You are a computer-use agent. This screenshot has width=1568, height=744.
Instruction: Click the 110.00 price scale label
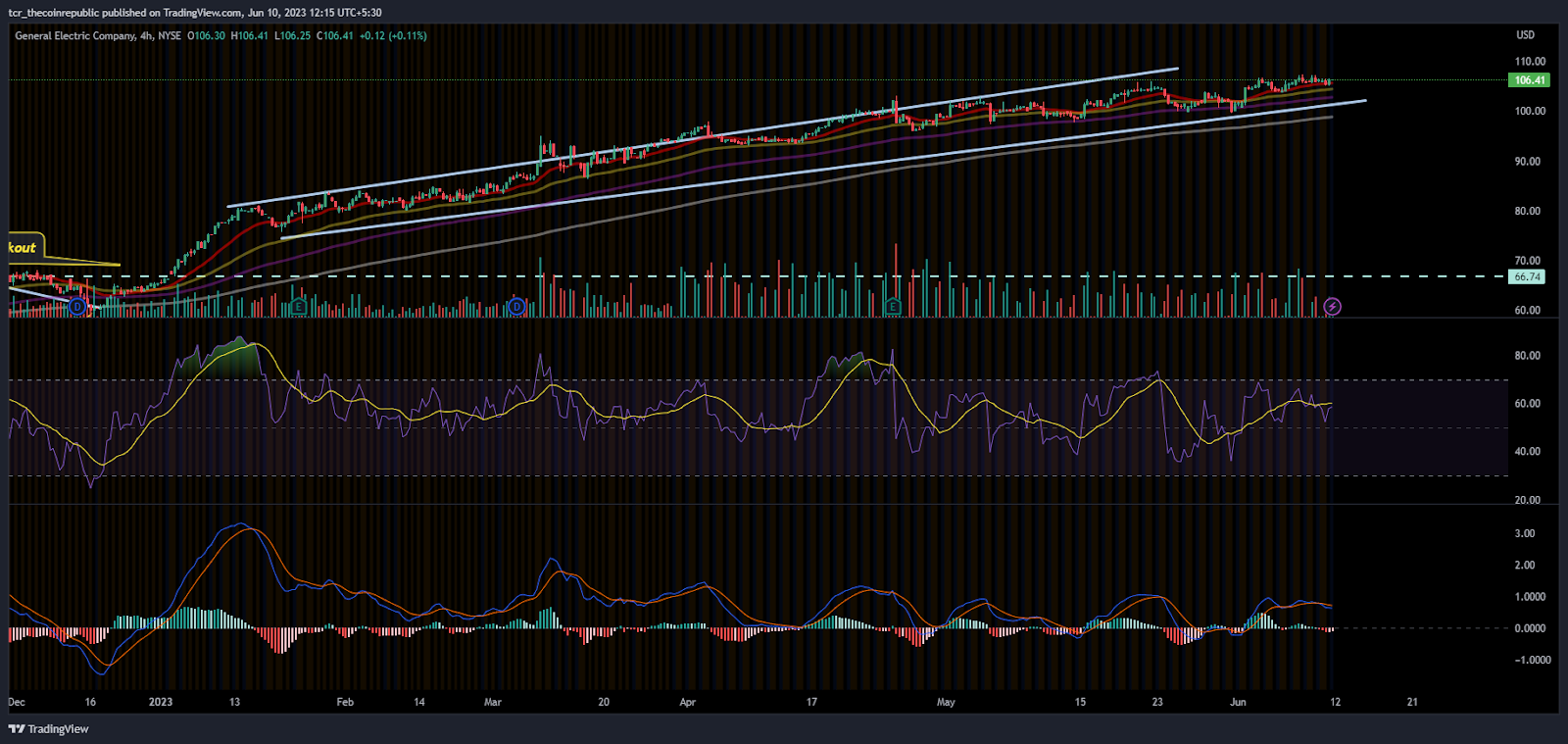click(1530, 61)
